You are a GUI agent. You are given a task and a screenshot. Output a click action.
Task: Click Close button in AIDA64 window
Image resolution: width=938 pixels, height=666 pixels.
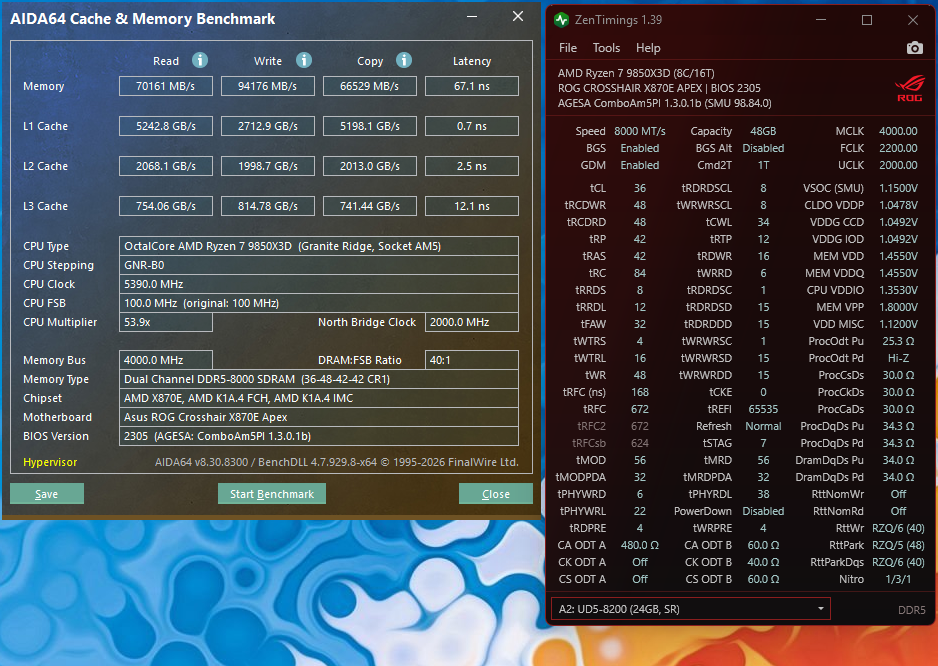pyautogui.click(x=495, y=494)
